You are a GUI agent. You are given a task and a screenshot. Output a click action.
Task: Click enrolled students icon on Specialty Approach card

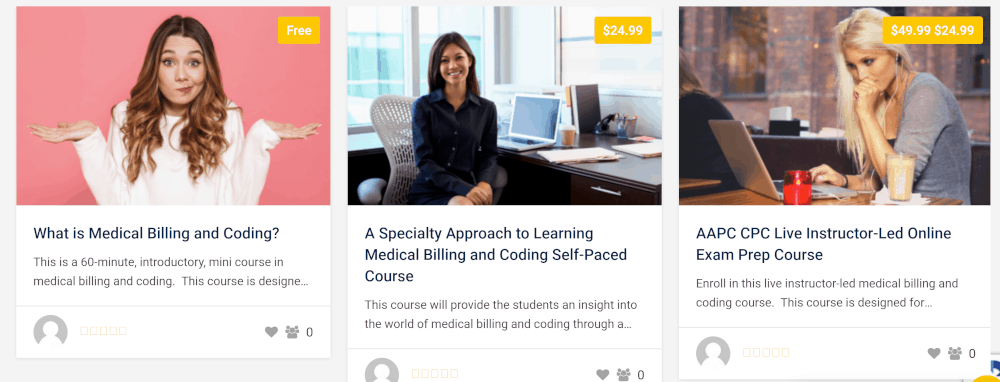tap(624, 374)
